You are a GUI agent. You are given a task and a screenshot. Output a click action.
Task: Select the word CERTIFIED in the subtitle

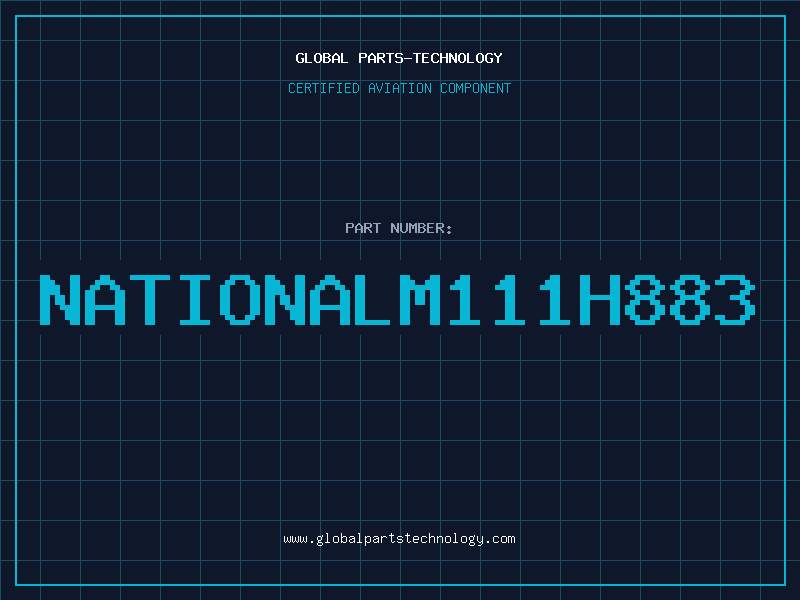324,88
